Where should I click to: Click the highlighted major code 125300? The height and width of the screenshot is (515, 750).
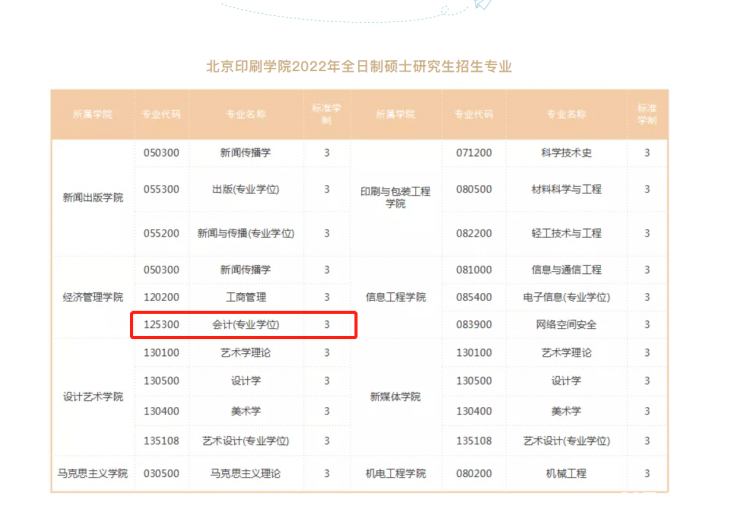[x=162, y=325]
